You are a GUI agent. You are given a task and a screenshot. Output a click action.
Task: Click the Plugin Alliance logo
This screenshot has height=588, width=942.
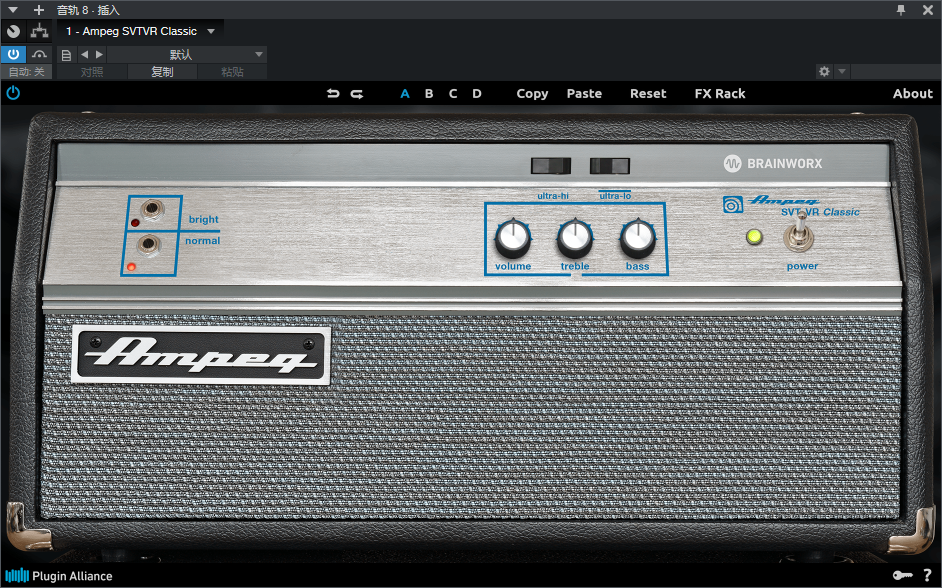tap(58, 576)
